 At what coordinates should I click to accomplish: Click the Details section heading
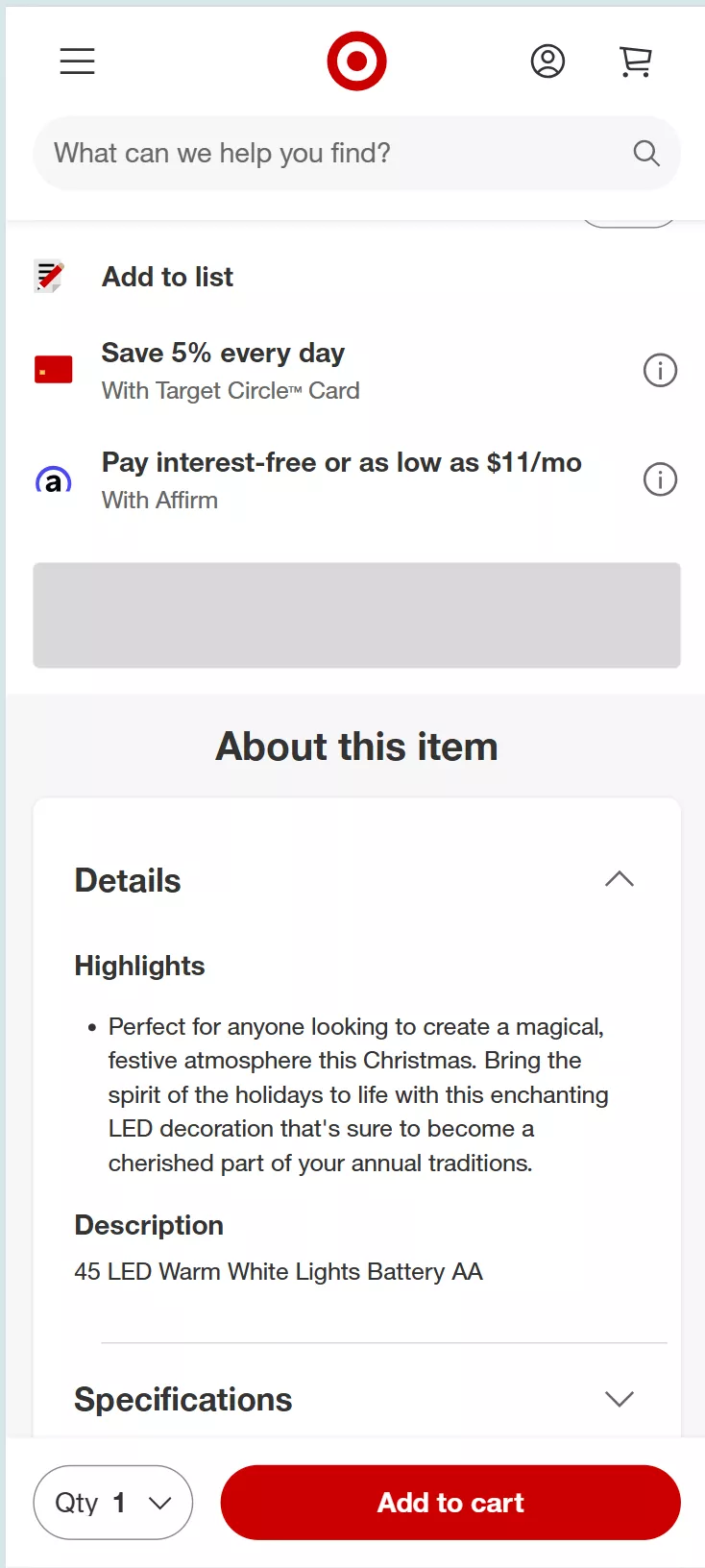click(x=128, y=880)
